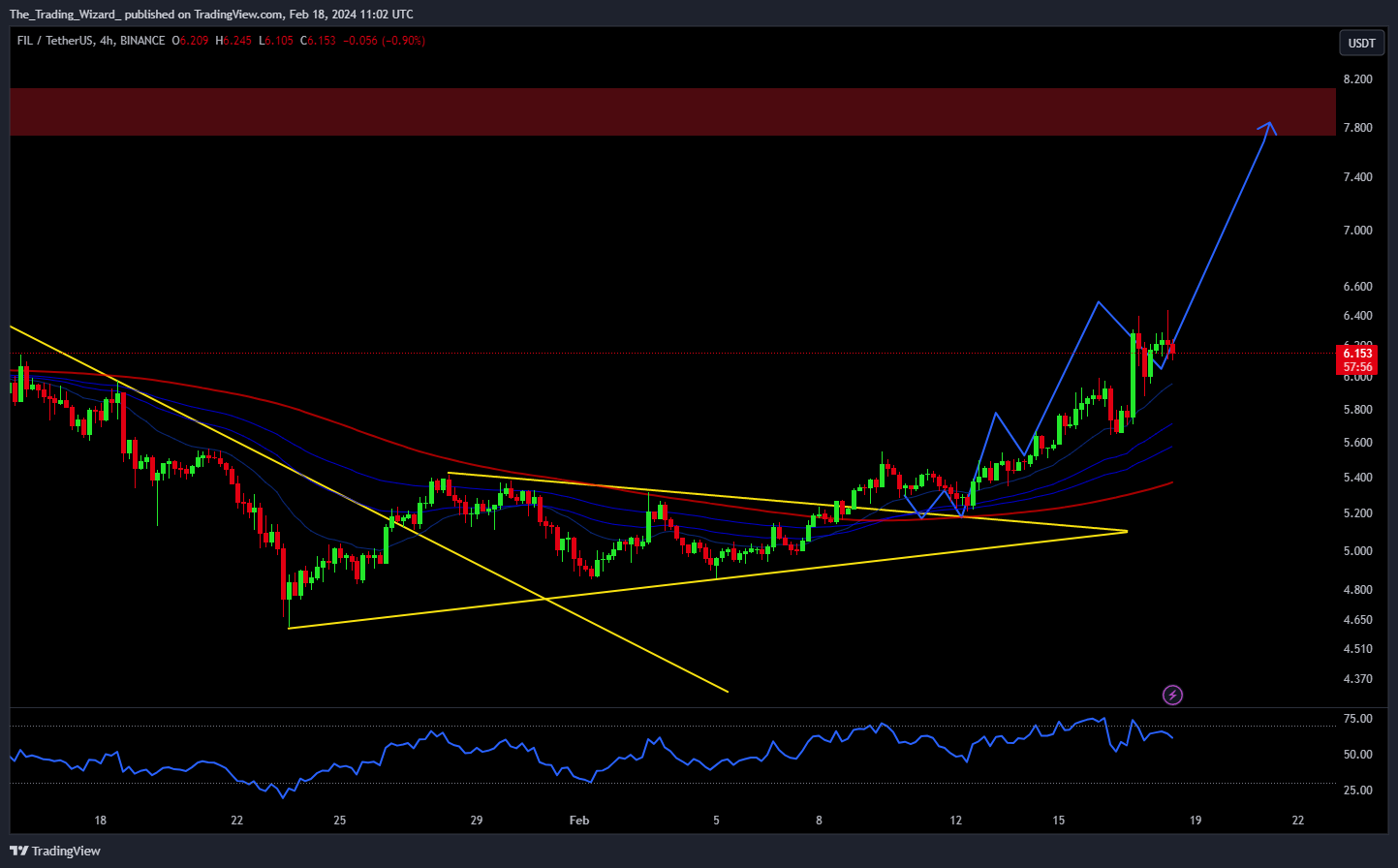Screen dimensions: 1398x868
Task: Click the -0.056 (-0.90%) change value
Action: (385, 41)
